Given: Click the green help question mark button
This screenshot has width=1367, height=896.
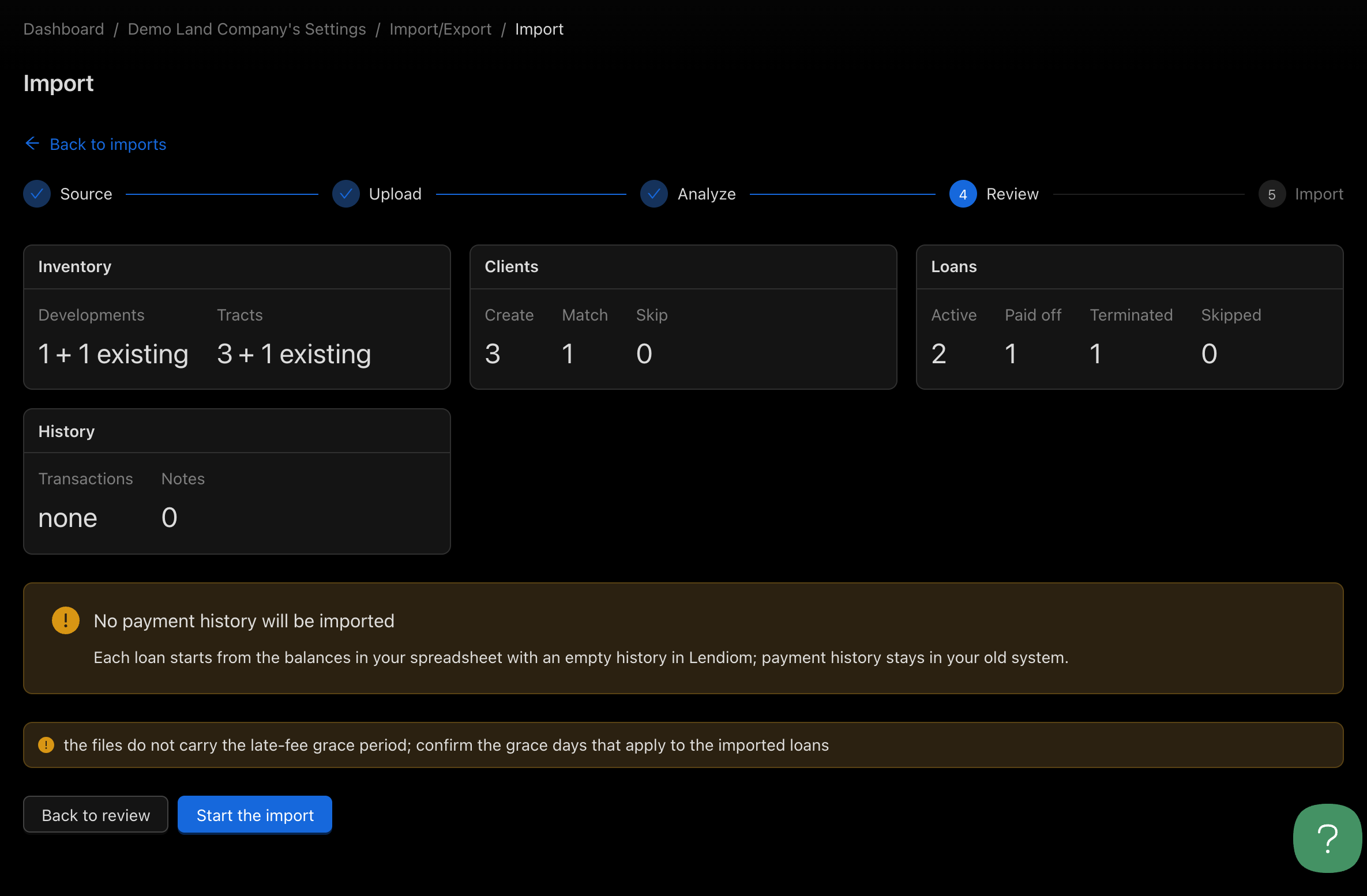Looking at the screenshot, I should point(1327,838).
